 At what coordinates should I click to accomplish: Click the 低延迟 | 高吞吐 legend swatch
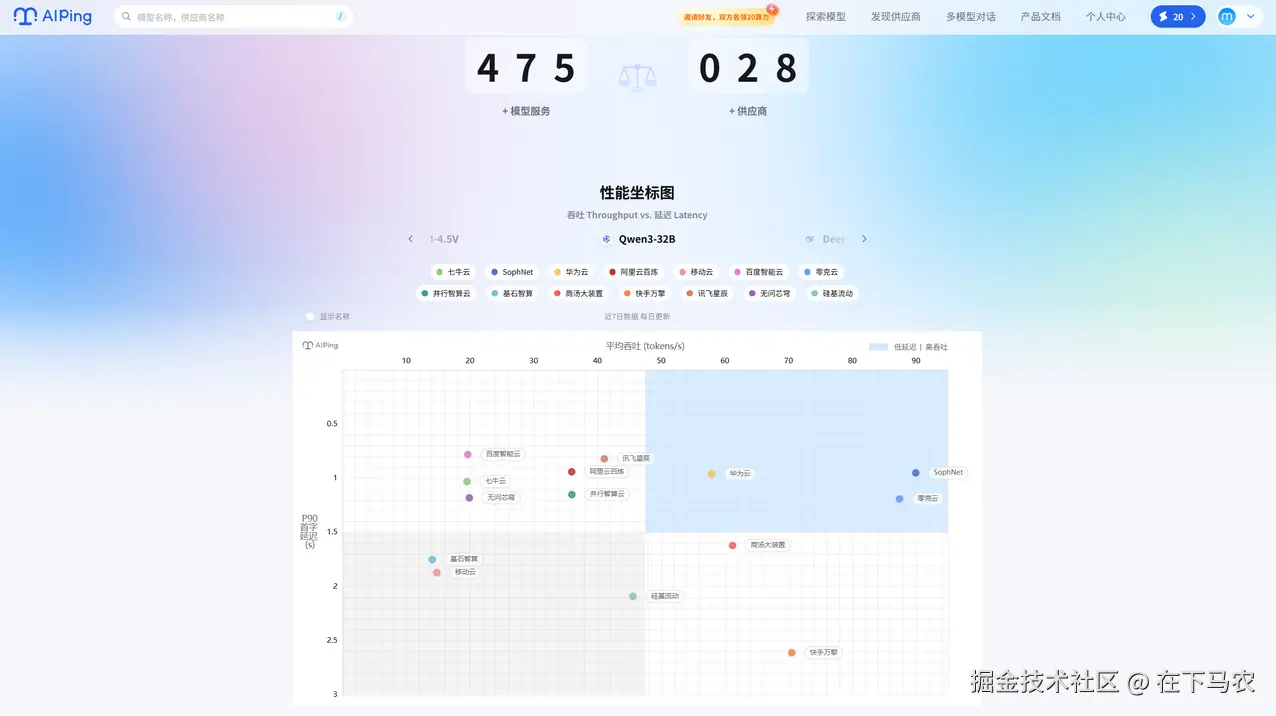(x=878, y=347)
